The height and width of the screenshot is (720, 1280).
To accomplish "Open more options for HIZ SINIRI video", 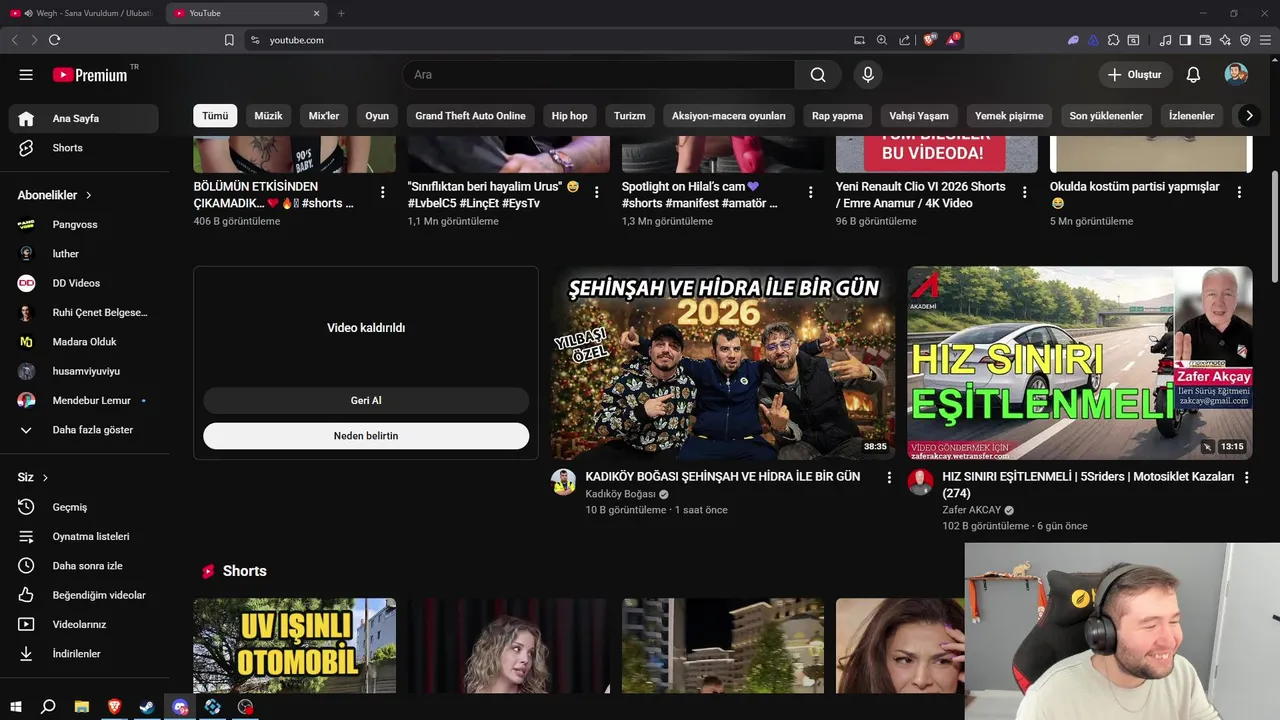I will coord(1246,478).
